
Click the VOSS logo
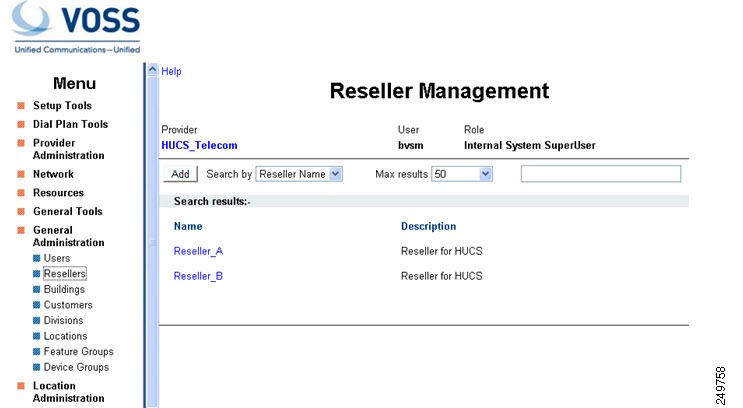click(x=77, y=27)
